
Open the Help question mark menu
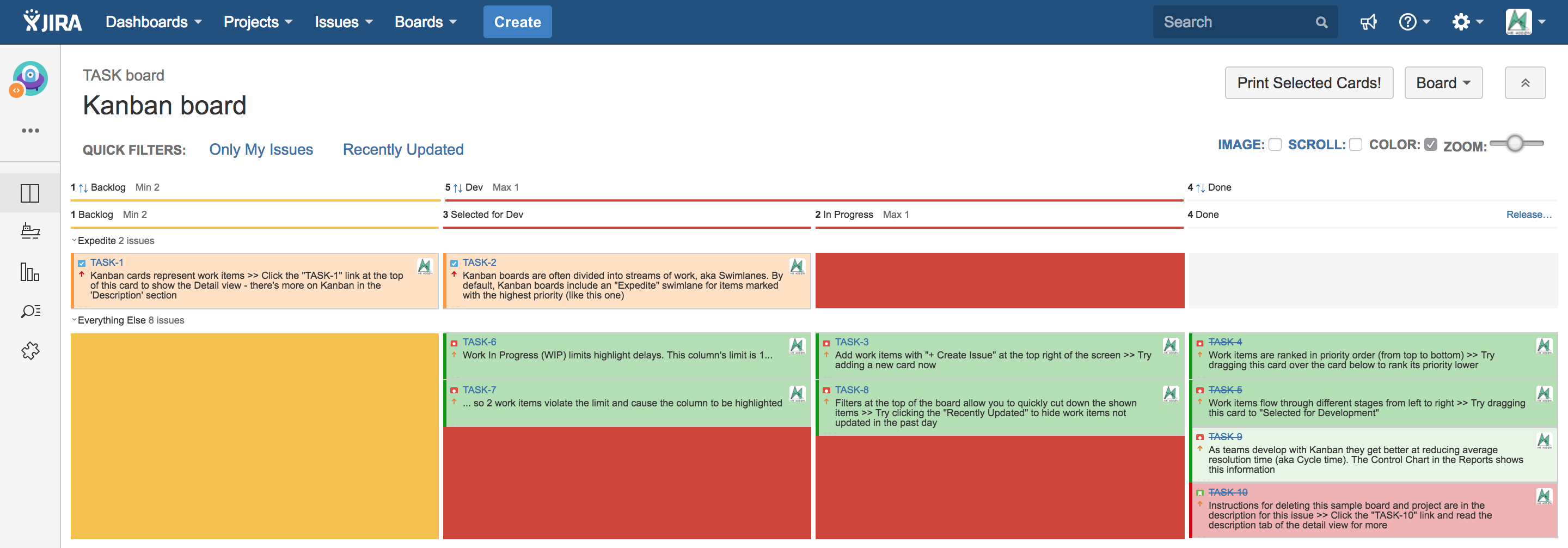coord(1413,22)
